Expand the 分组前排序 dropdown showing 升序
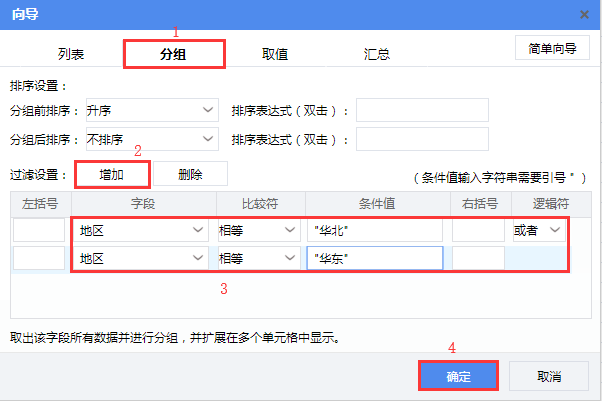The width and height of the screenshot is (602, 401). click(x=152, y=109)
